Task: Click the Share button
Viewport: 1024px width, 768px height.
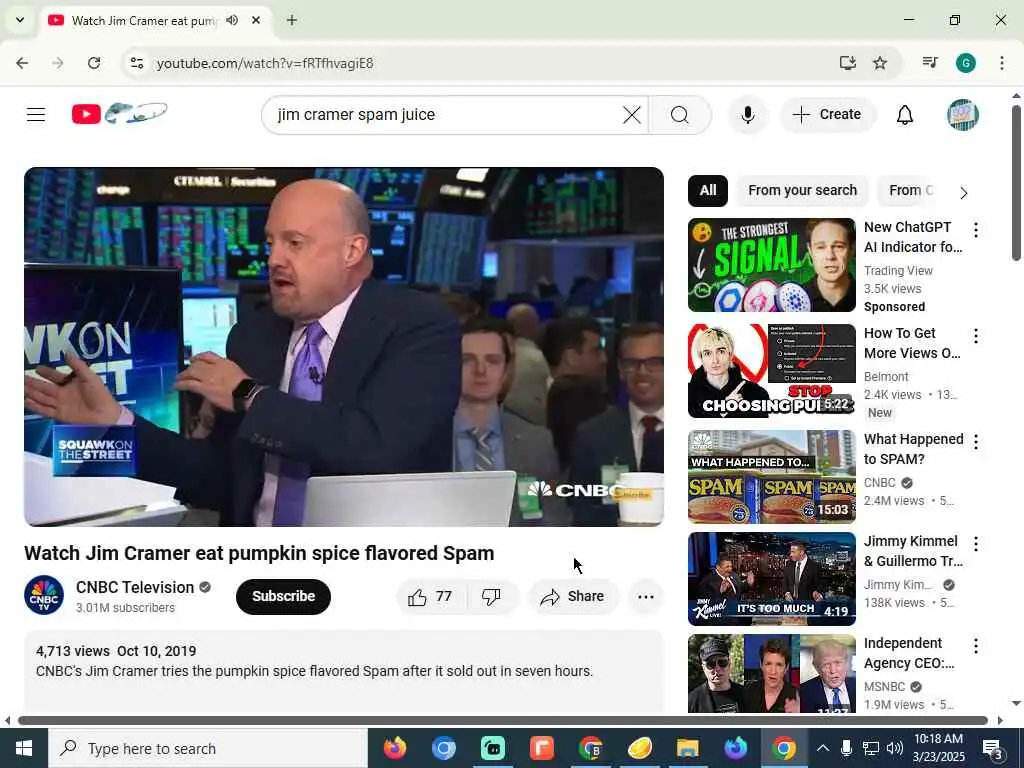Action: tap(572, 596)
